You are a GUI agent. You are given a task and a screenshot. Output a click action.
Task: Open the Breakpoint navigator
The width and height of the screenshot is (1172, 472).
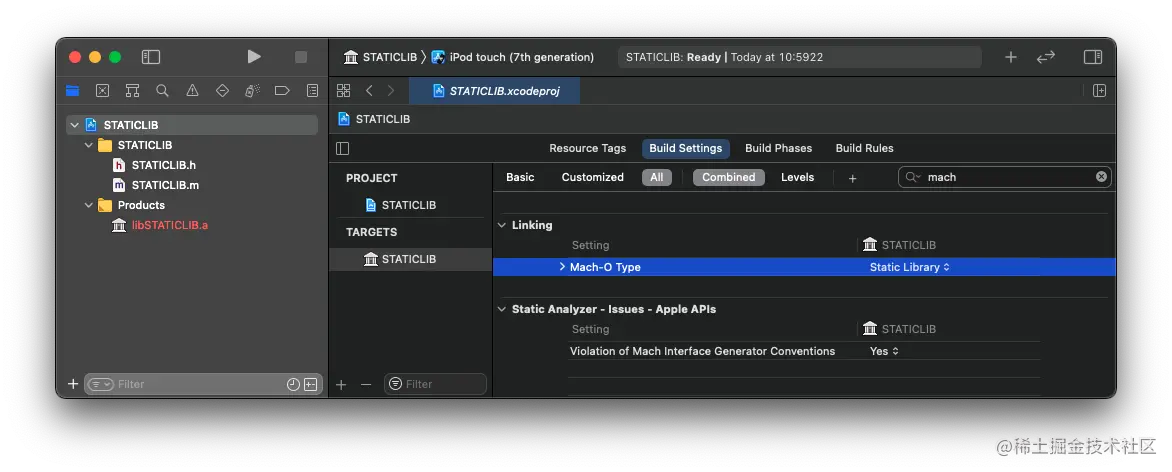point(282,91)
